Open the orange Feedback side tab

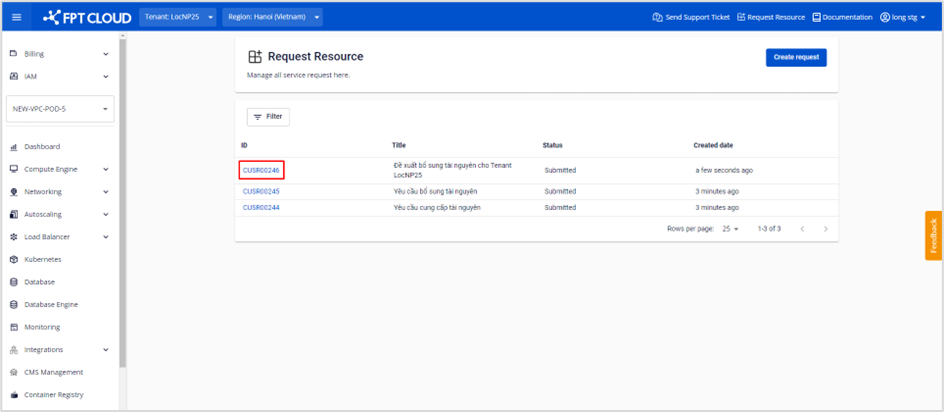click(x=933, y=235)
